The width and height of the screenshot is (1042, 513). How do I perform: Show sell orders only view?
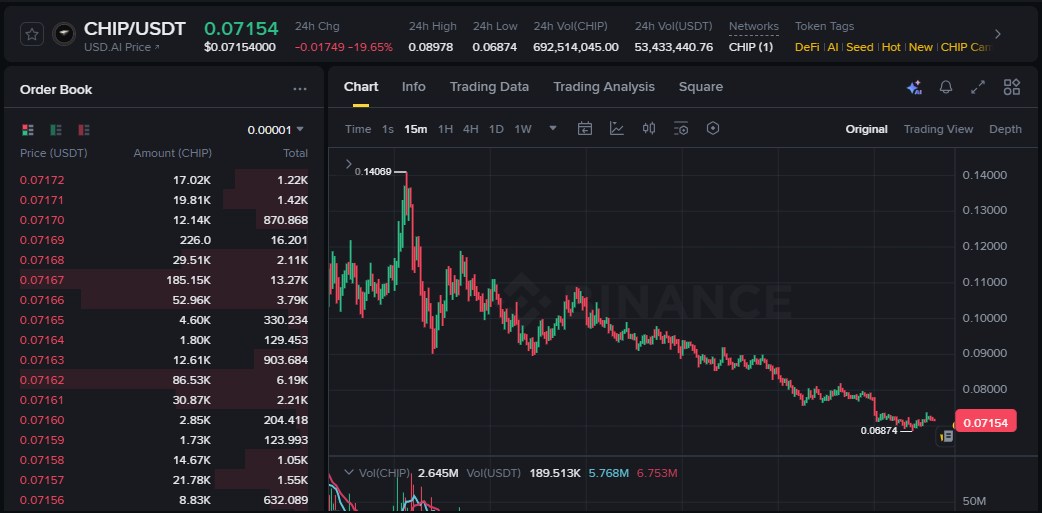click(84, 130)
